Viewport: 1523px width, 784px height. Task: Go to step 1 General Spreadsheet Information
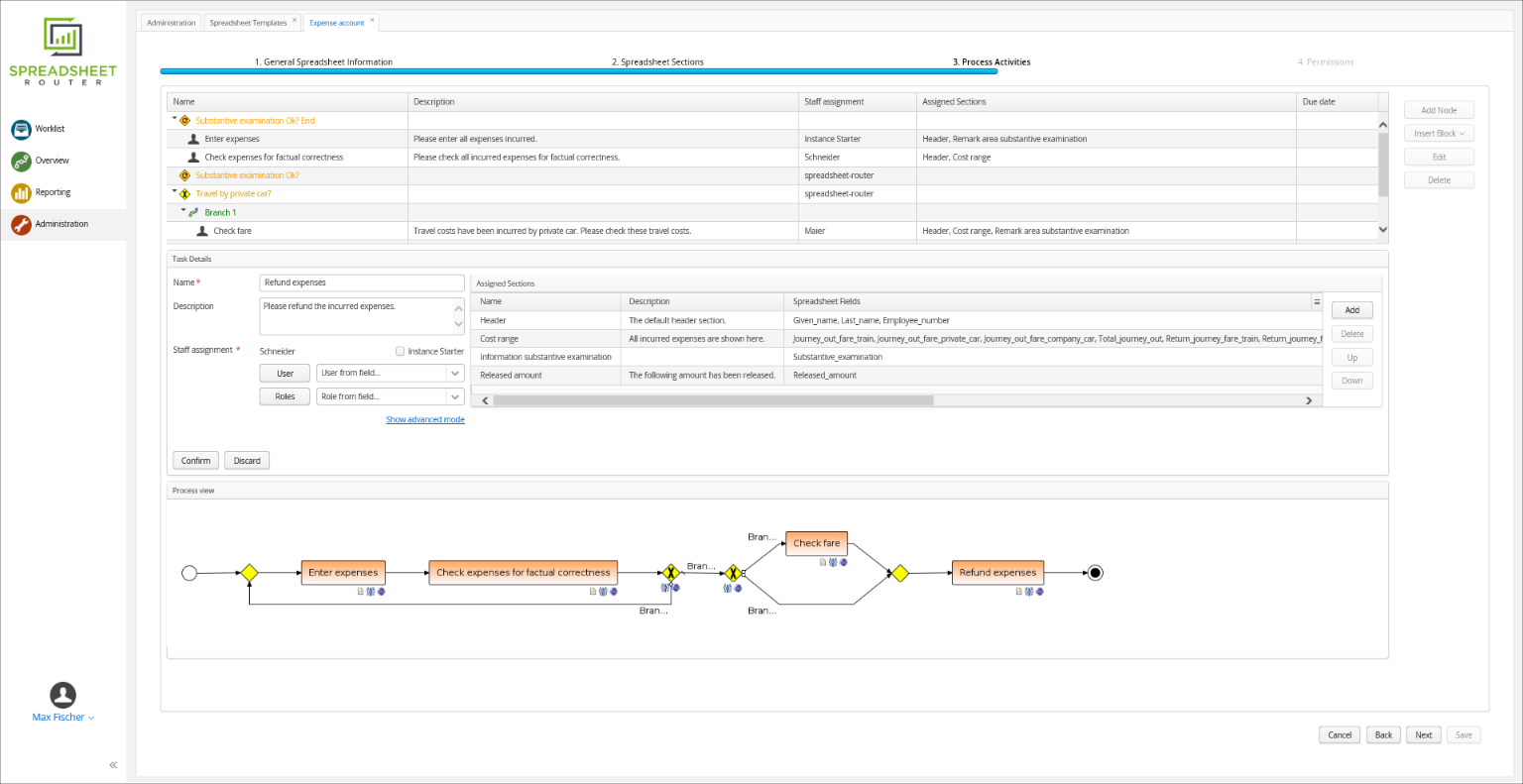tap(323, 61)
